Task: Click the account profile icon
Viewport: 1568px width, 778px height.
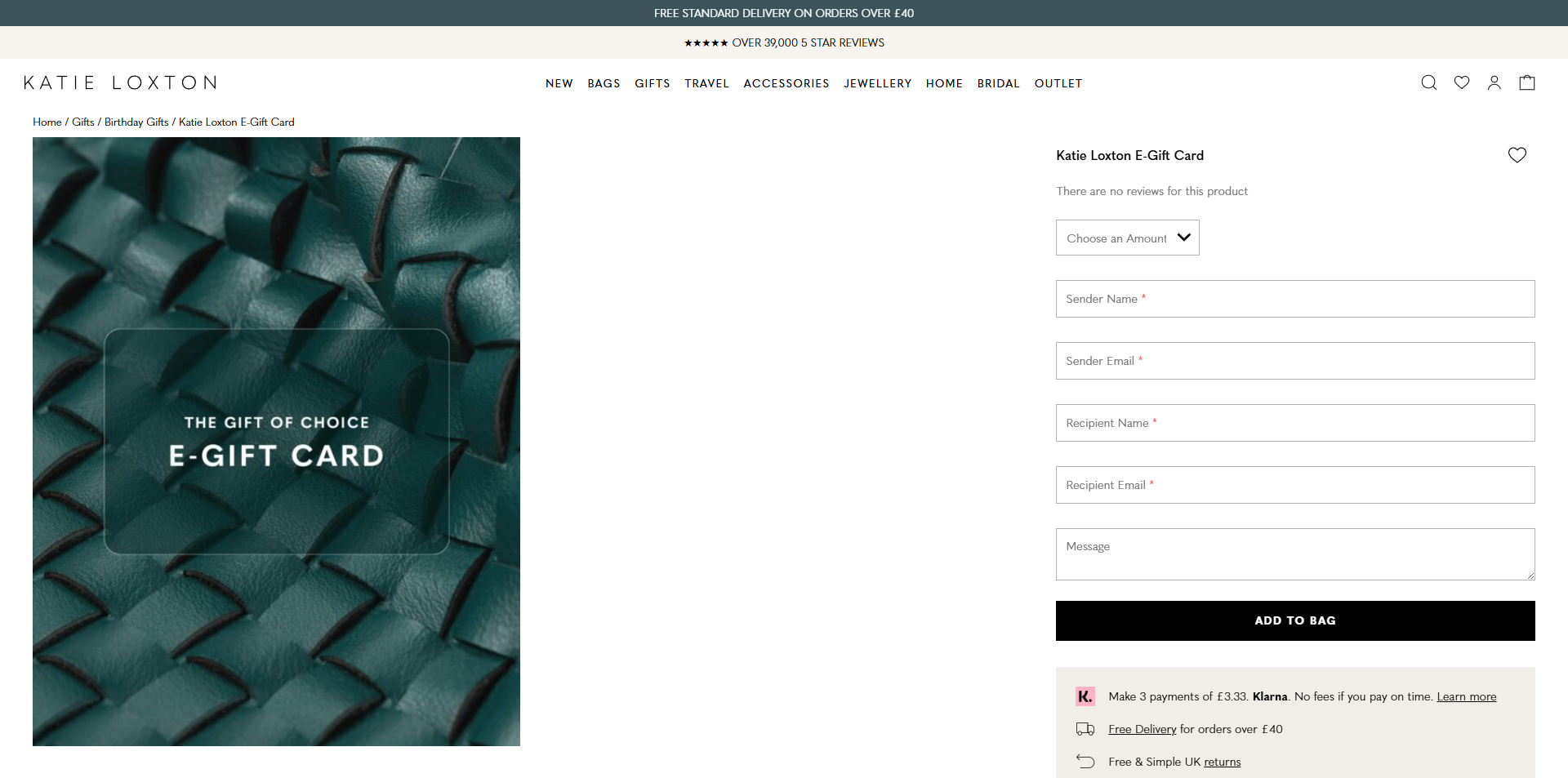Action: pos(1494,82)
